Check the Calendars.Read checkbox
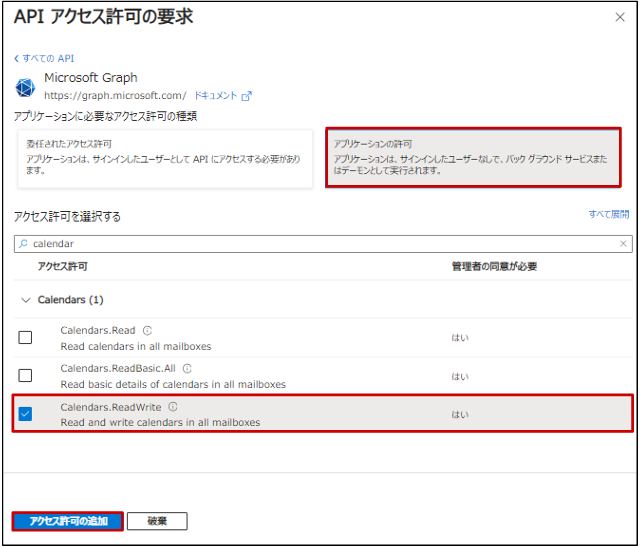Screen dimensions: 640x547 coord(25,338)
